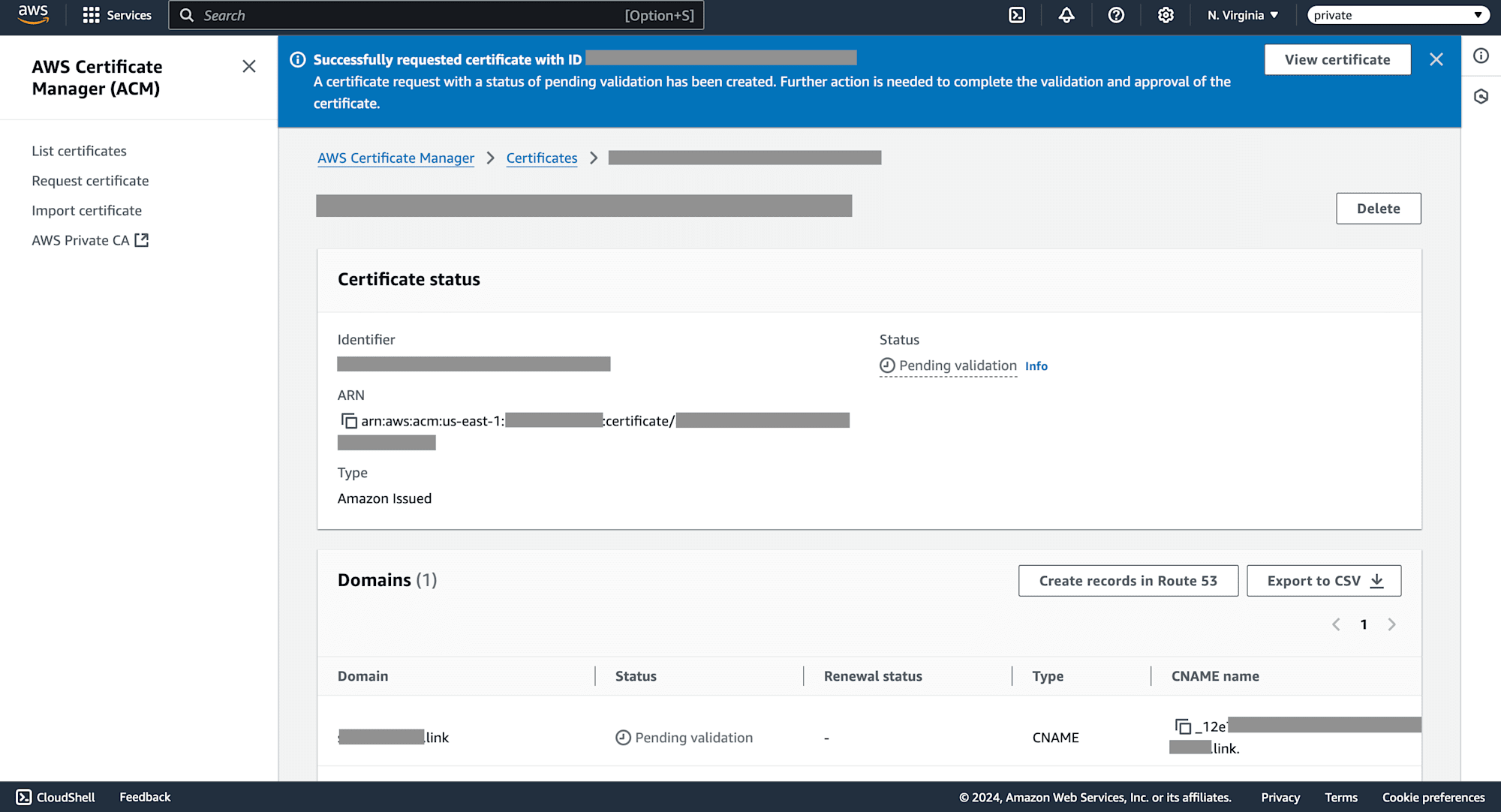Click the CNAME type cell
The image size is (1501, 812).
[x=1055, y=738]
